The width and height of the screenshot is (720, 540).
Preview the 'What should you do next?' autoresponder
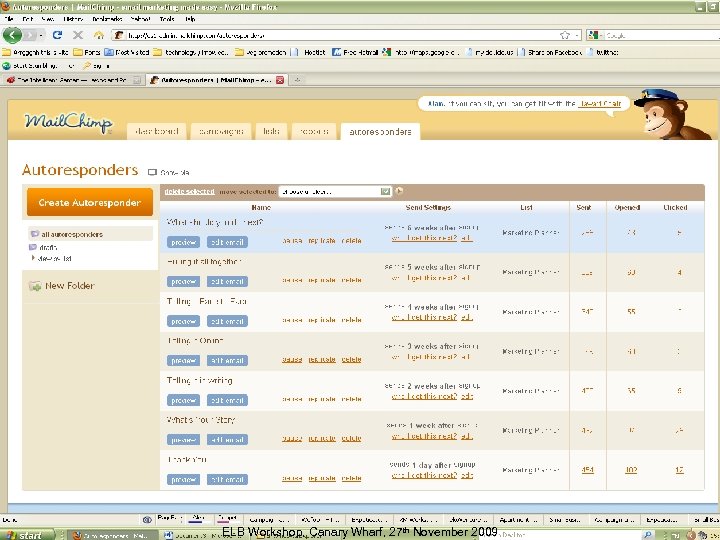183,242
